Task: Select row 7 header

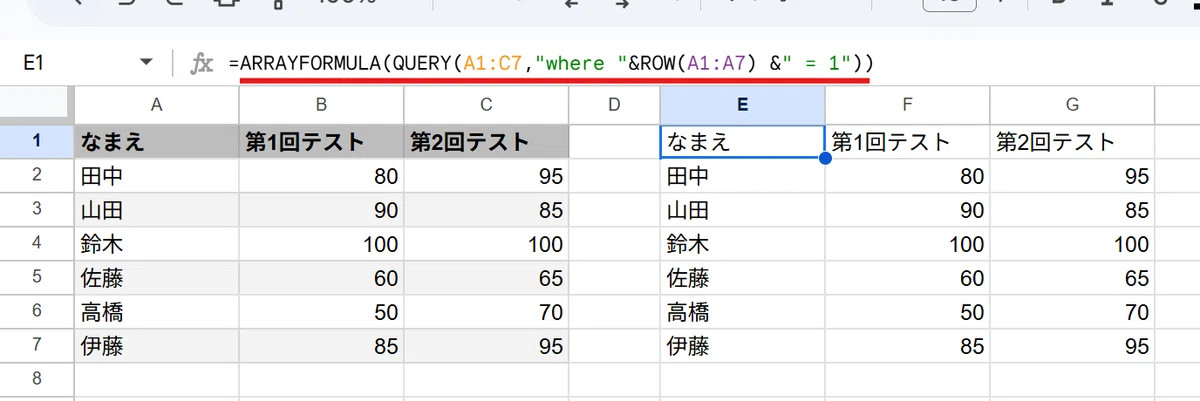Action: coord(37,346)
